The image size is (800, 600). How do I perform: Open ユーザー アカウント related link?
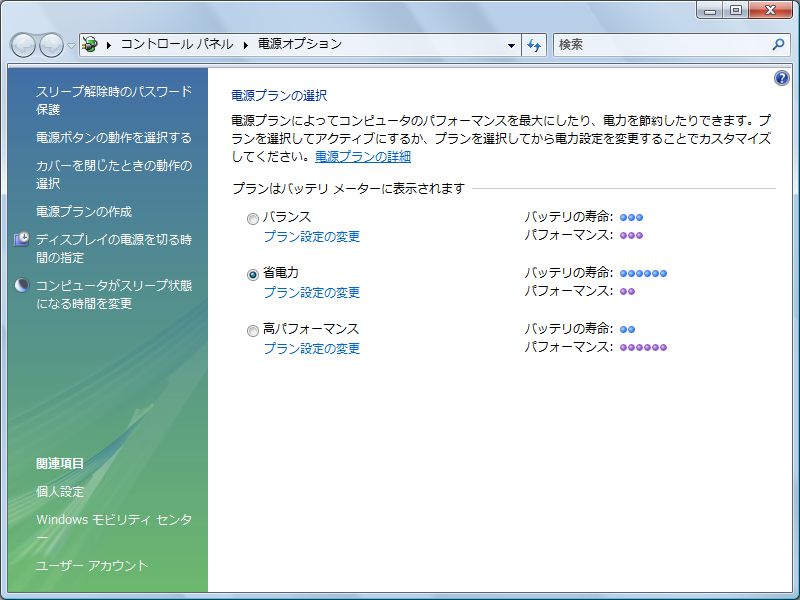[92, 565]
